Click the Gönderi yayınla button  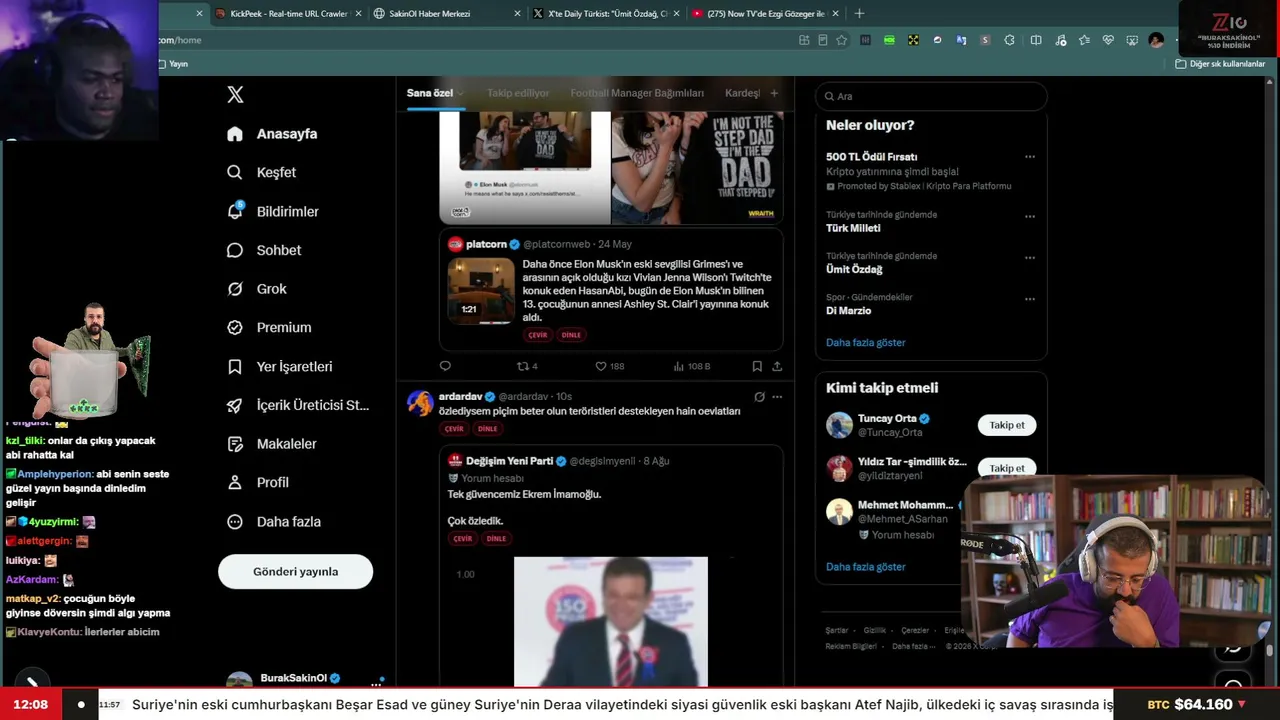click(x=295, y=572)
